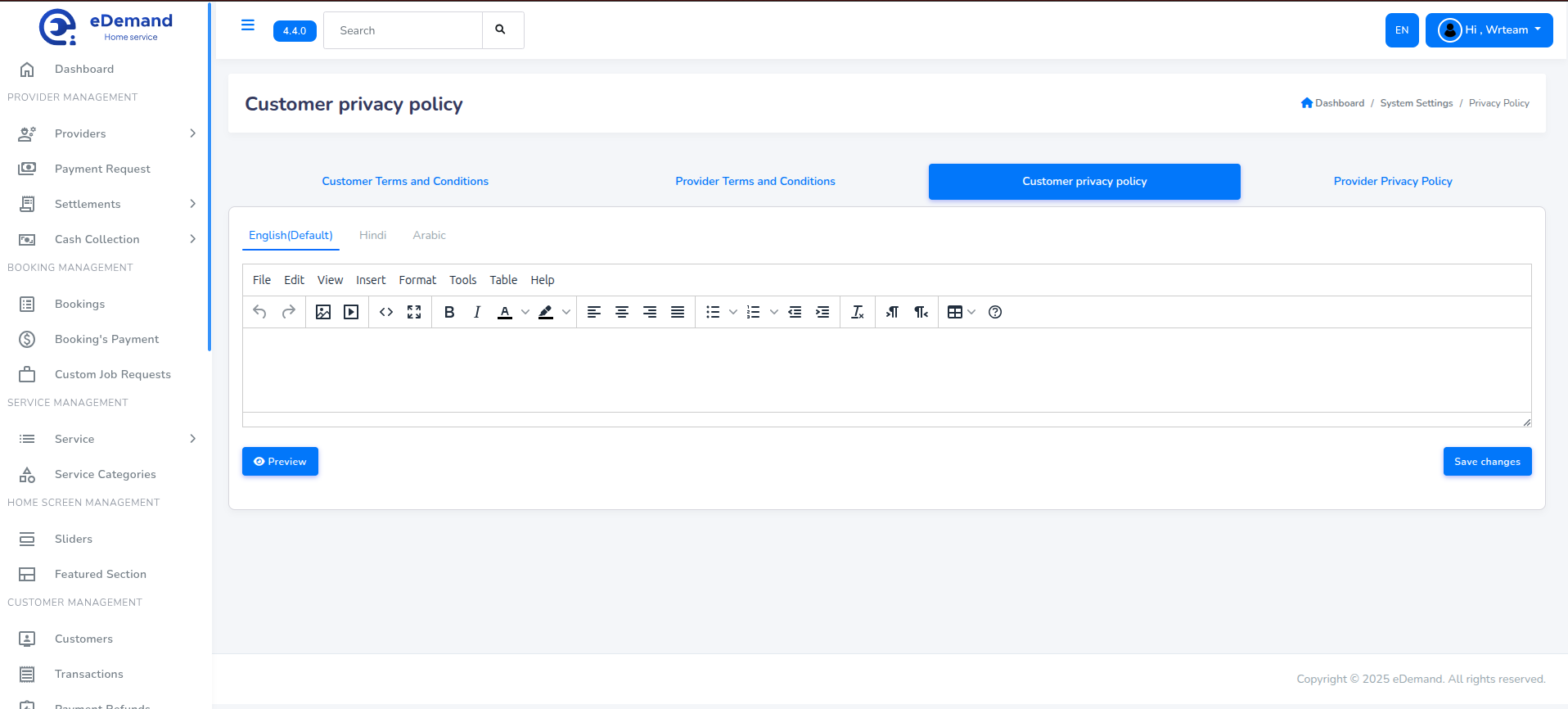1568x709 pixels.
Task: Open the Table menu in editor
Action: (503, 280)
